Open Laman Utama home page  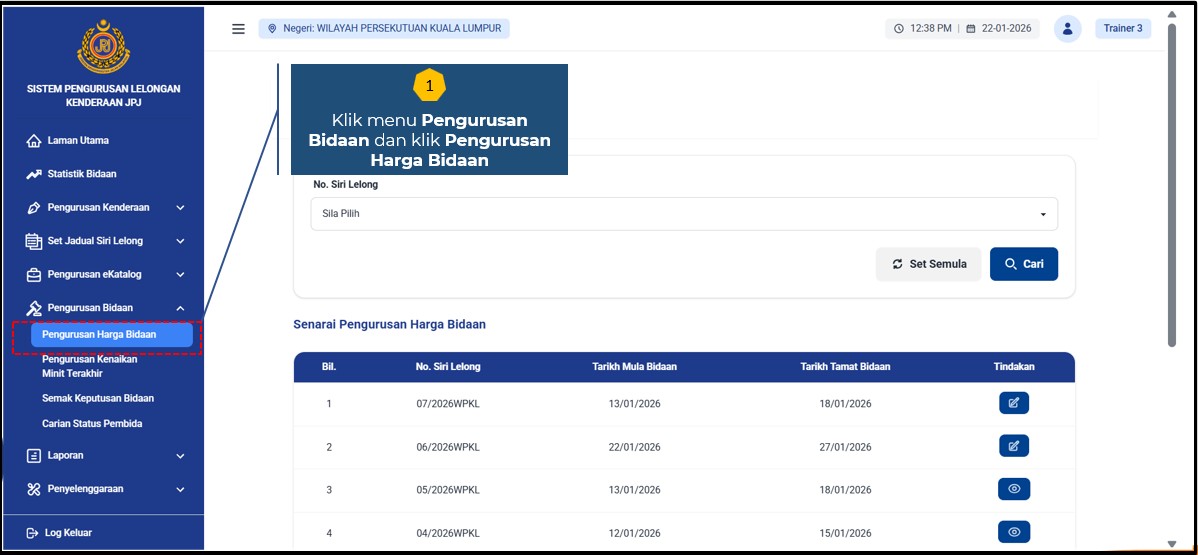tap(78, 141)
